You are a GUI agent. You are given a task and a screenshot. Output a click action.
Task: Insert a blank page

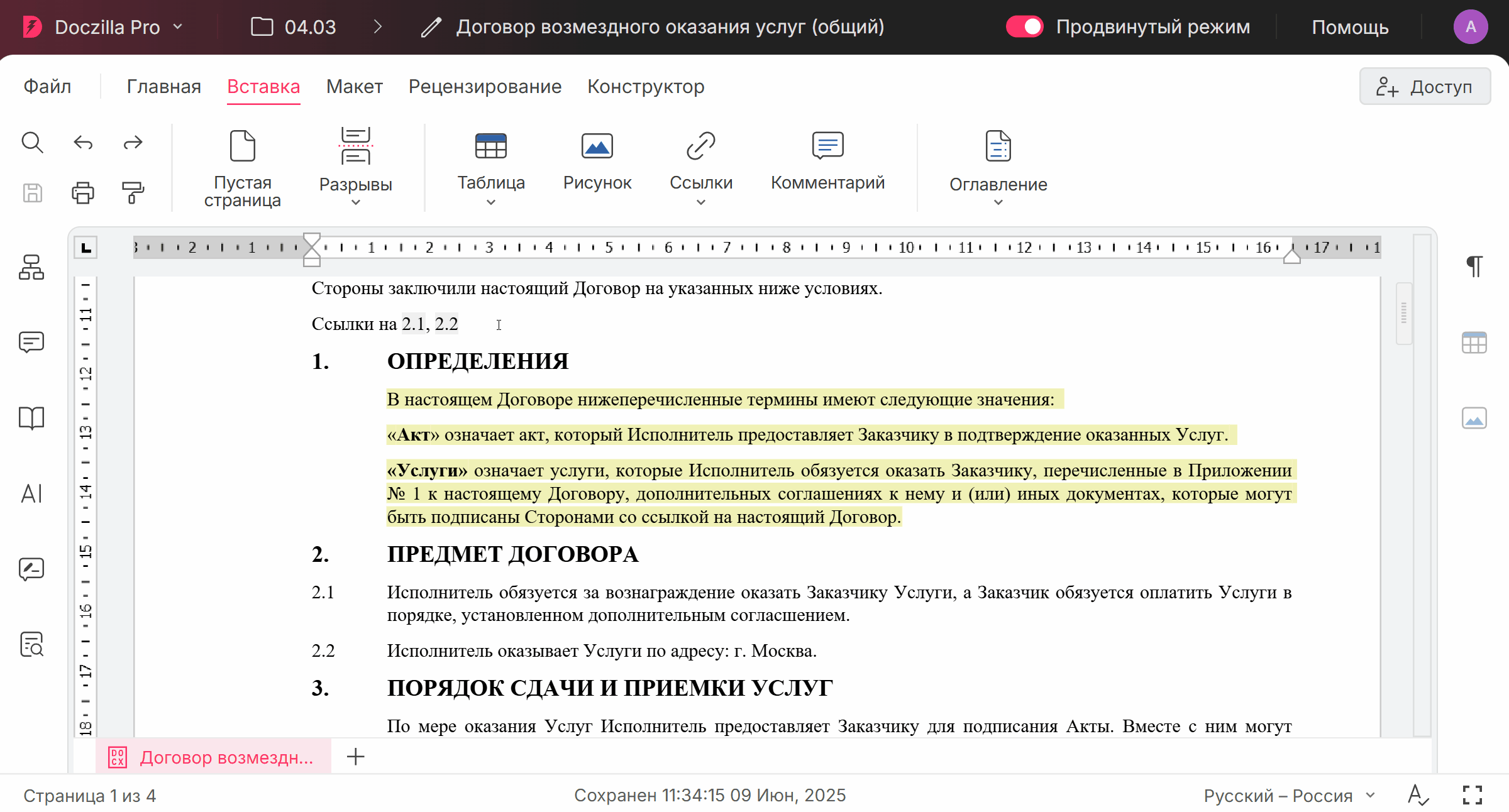[x=243, y=168]
